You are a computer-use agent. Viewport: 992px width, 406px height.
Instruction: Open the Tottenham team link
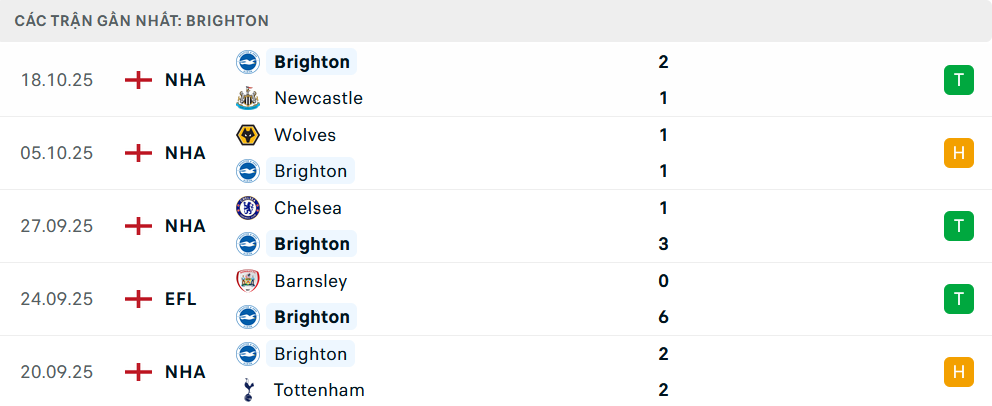point(319,390)
